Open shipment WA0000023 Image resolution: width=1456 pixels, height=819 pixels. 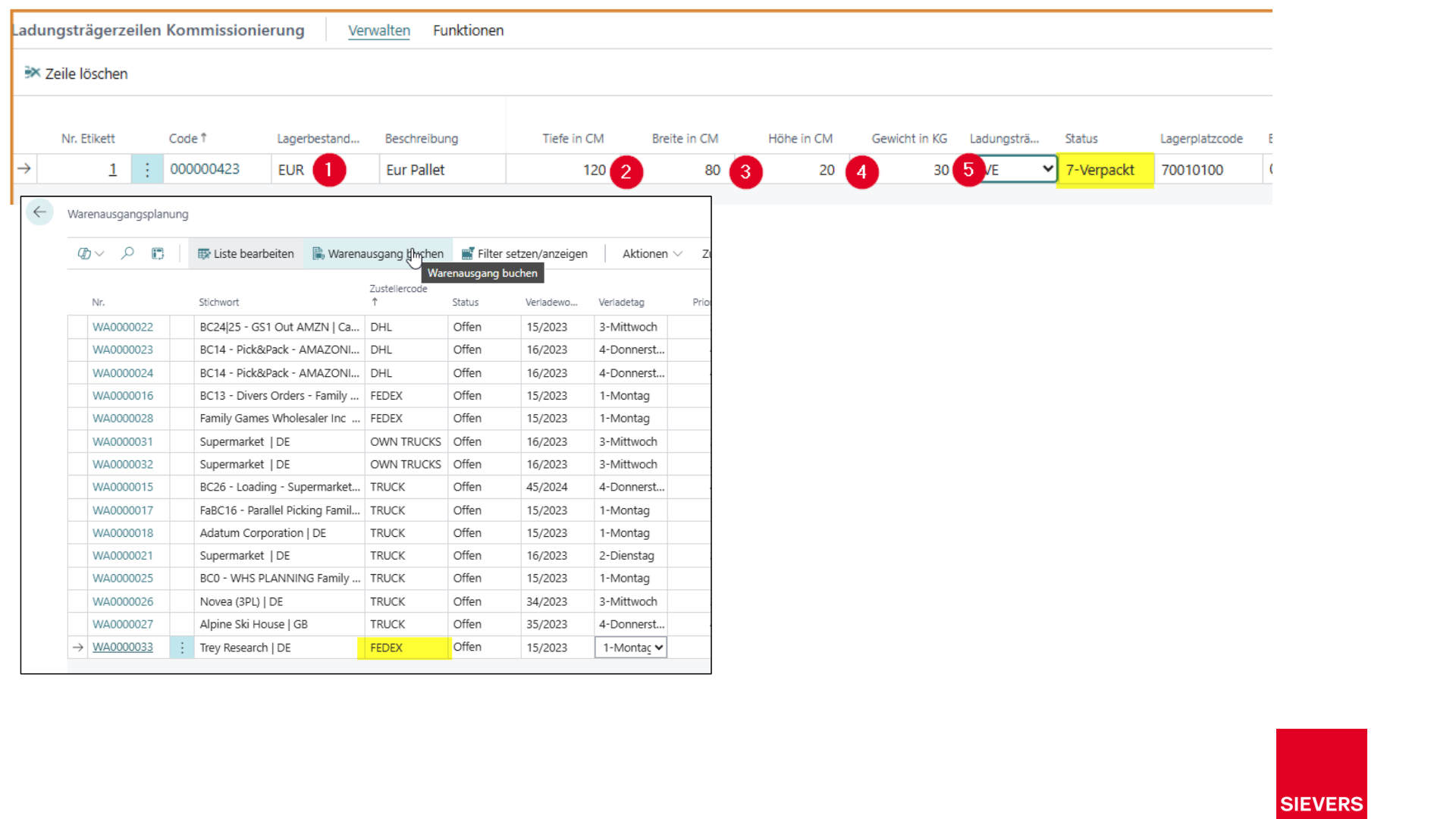[123, 350]
